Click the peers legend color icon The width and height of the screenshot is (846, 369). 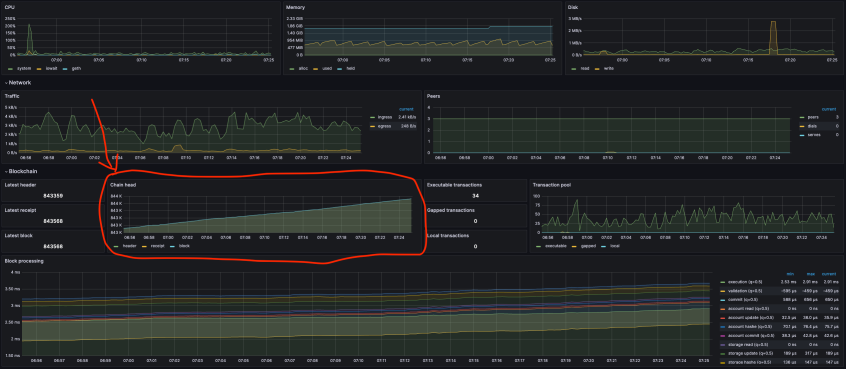point(803,117)
